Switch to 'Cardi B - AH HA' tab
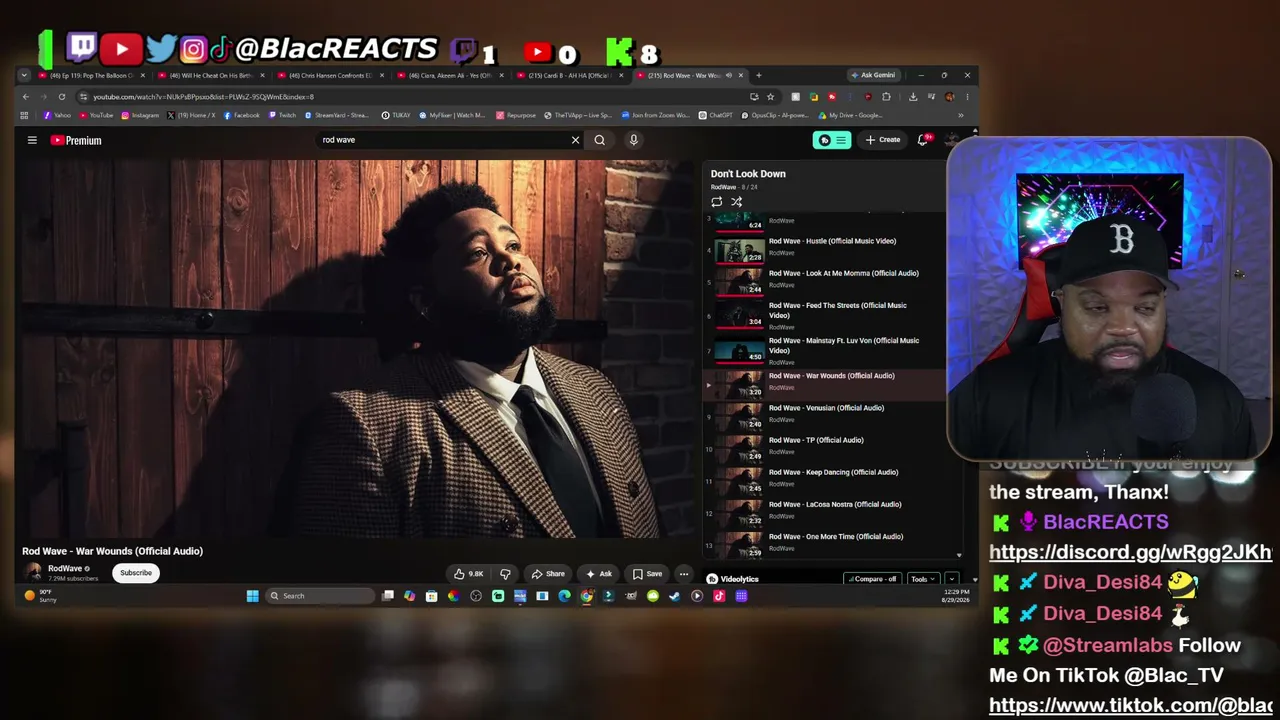 [x=570, y=75]
